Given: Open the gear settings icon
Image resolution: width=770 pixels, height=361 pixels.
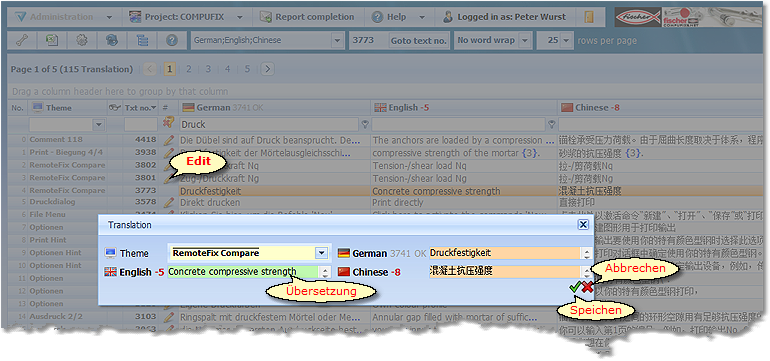Looking at the screenshot, I should tap(82, 41).
